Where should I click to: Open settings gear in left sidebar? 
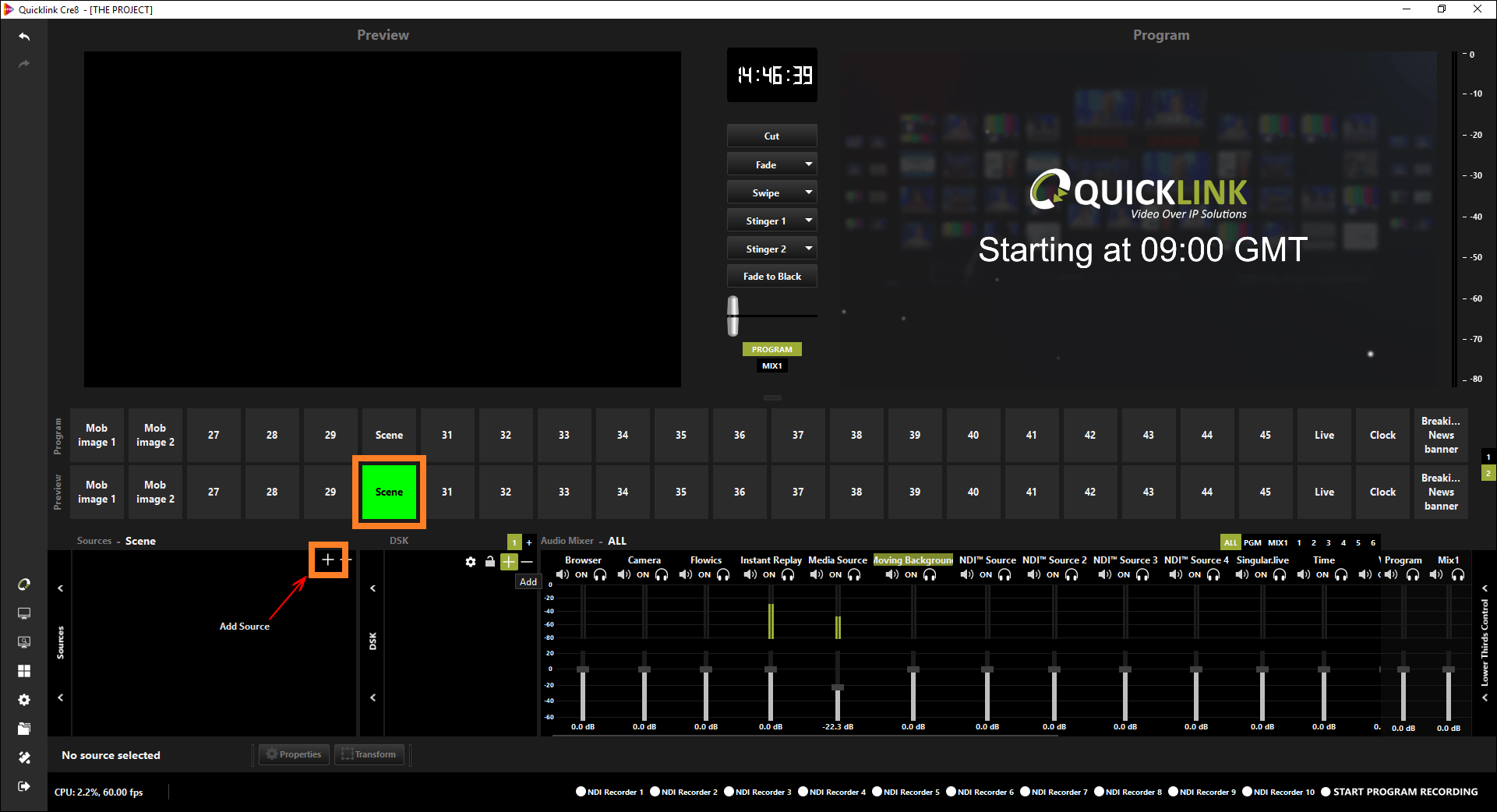(x=24, y=700)
